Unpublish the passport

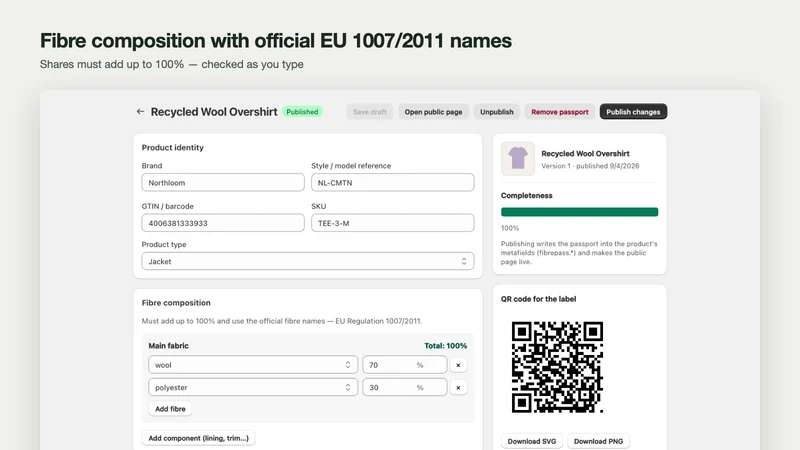(496, 112)
